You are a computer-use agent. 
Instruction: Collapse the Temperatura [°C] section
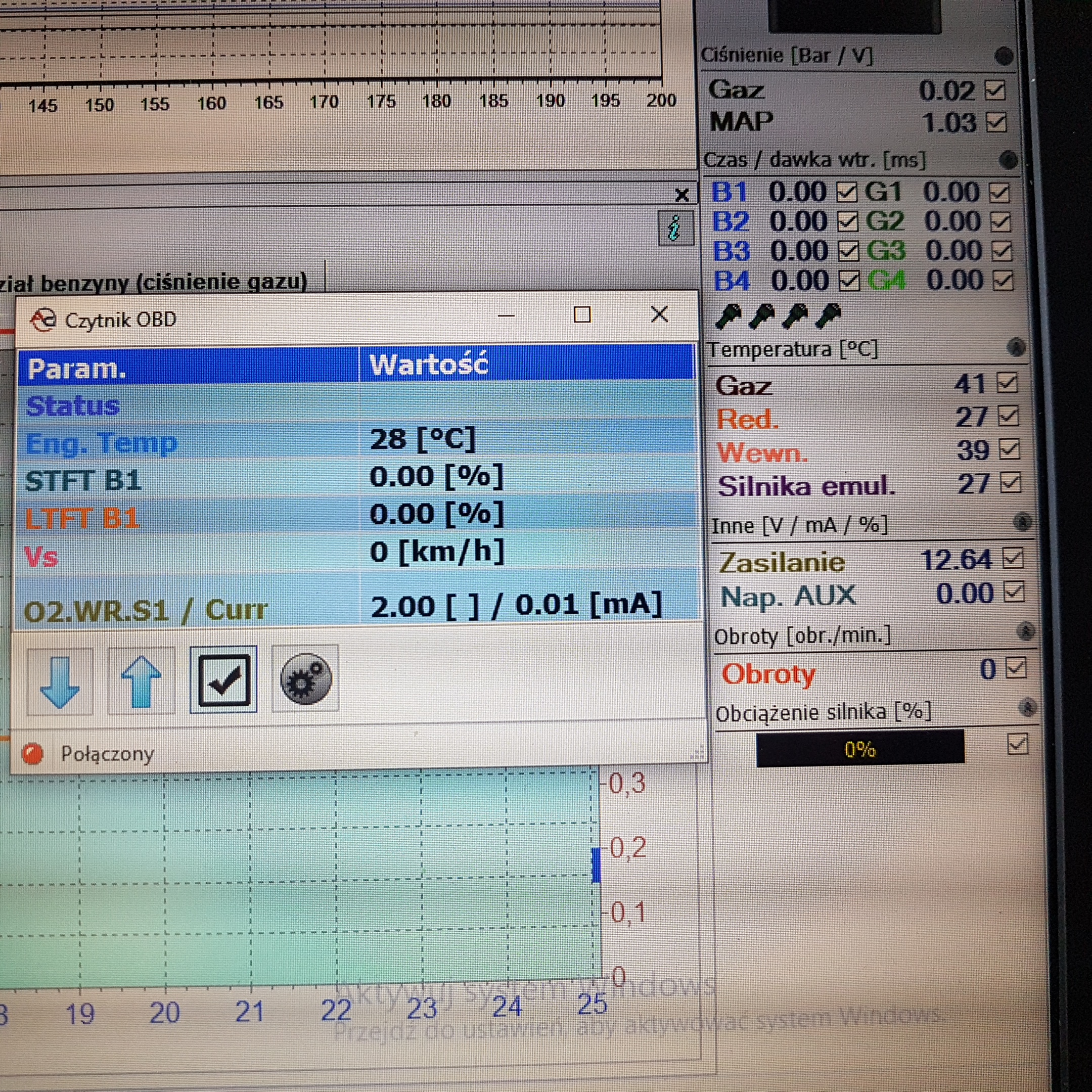pos(1016,347)
